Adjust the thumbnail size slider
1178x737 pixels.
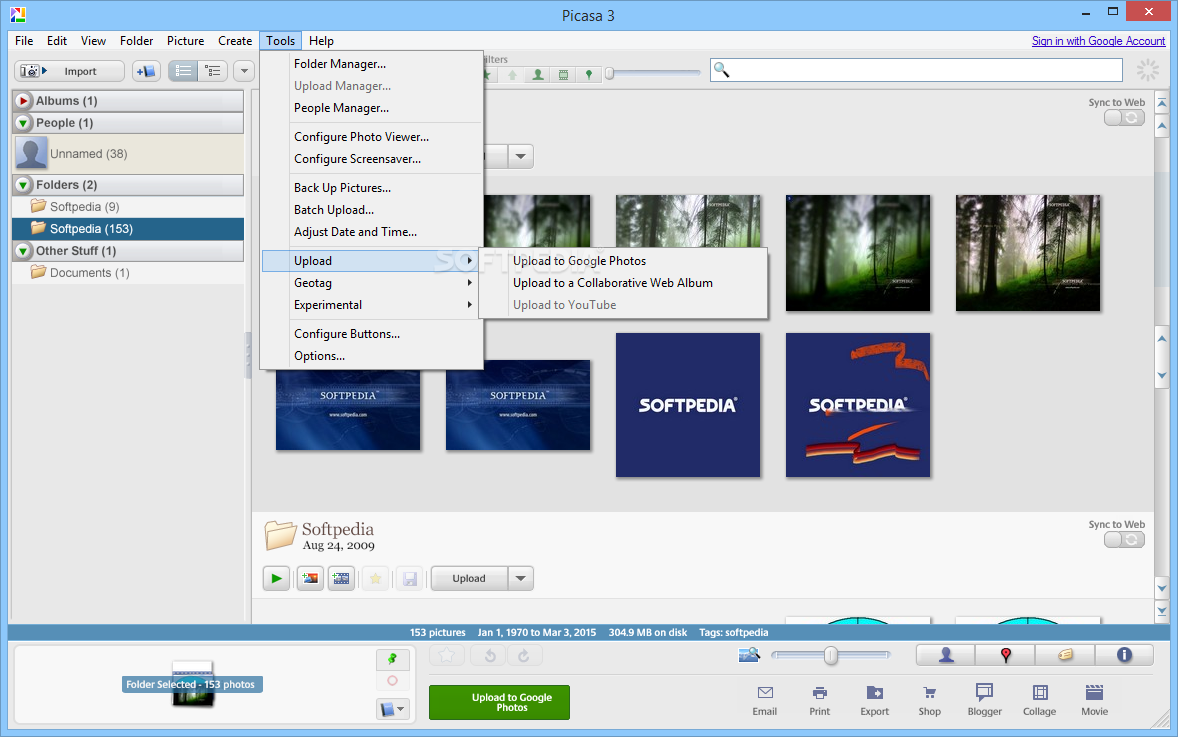pyautogui.click(x=830, y=655)
